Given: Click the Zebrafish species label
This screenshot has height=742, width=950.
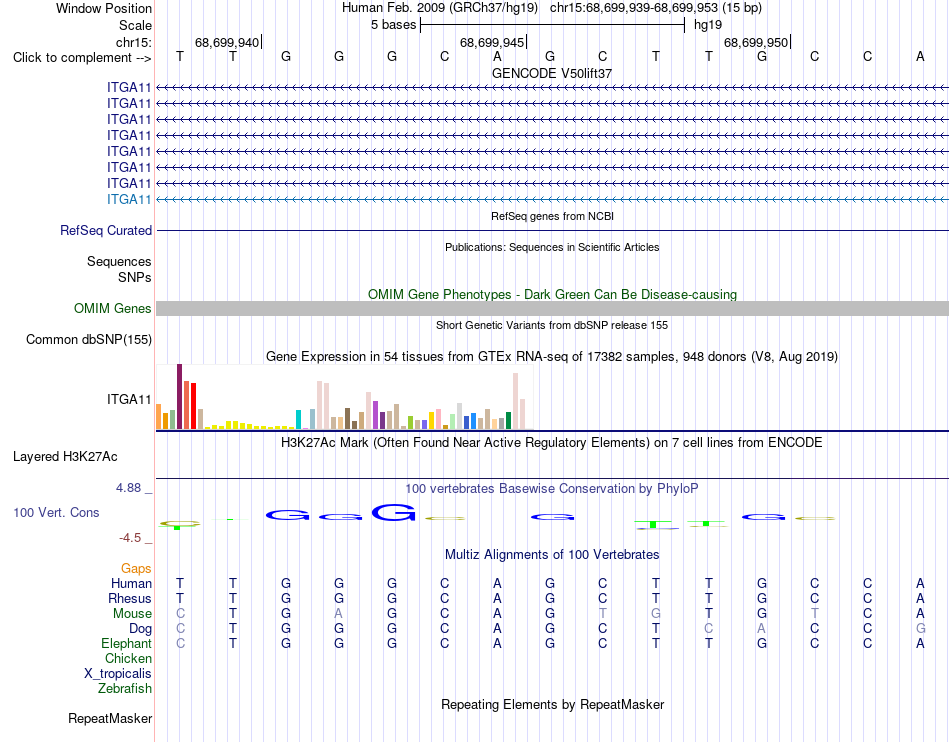Looking at the screenshot, I should [x=124, y=688].
